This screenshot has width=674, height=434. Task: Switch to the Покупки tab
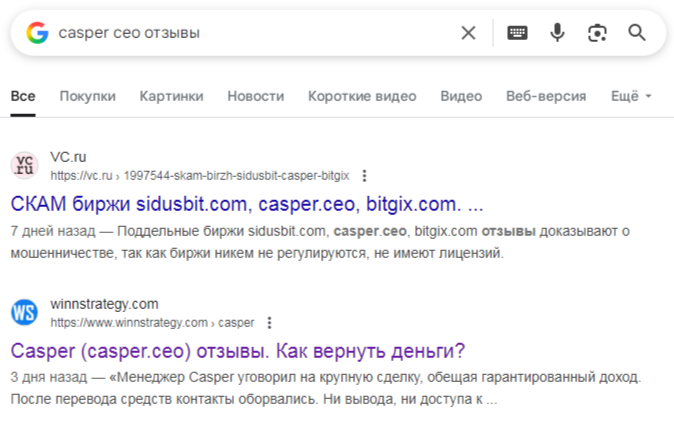click(x=87, y=96)
